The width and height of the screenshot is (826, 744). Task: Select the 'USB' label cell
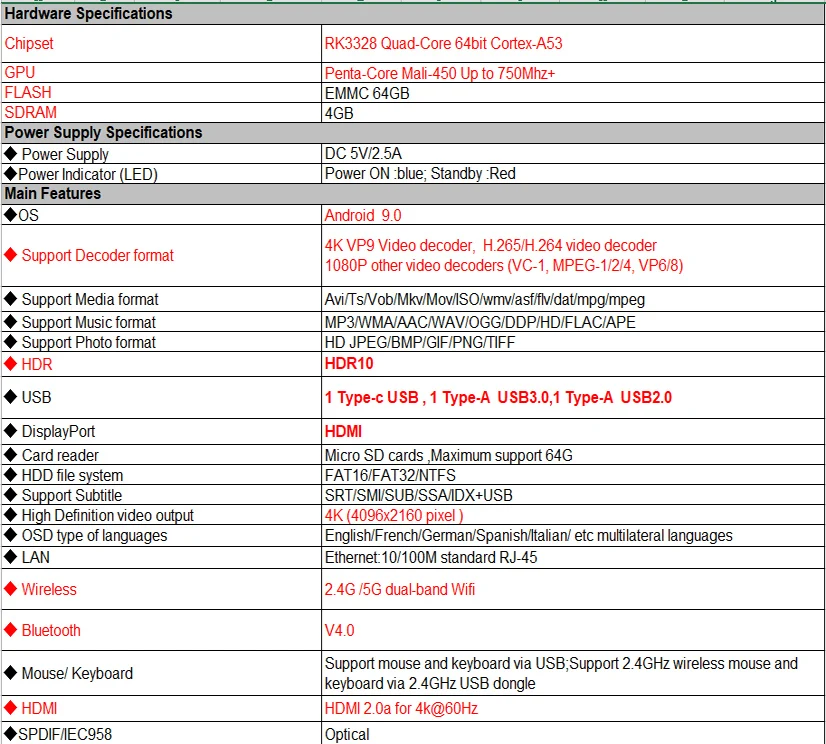click(x=161, y=397)
